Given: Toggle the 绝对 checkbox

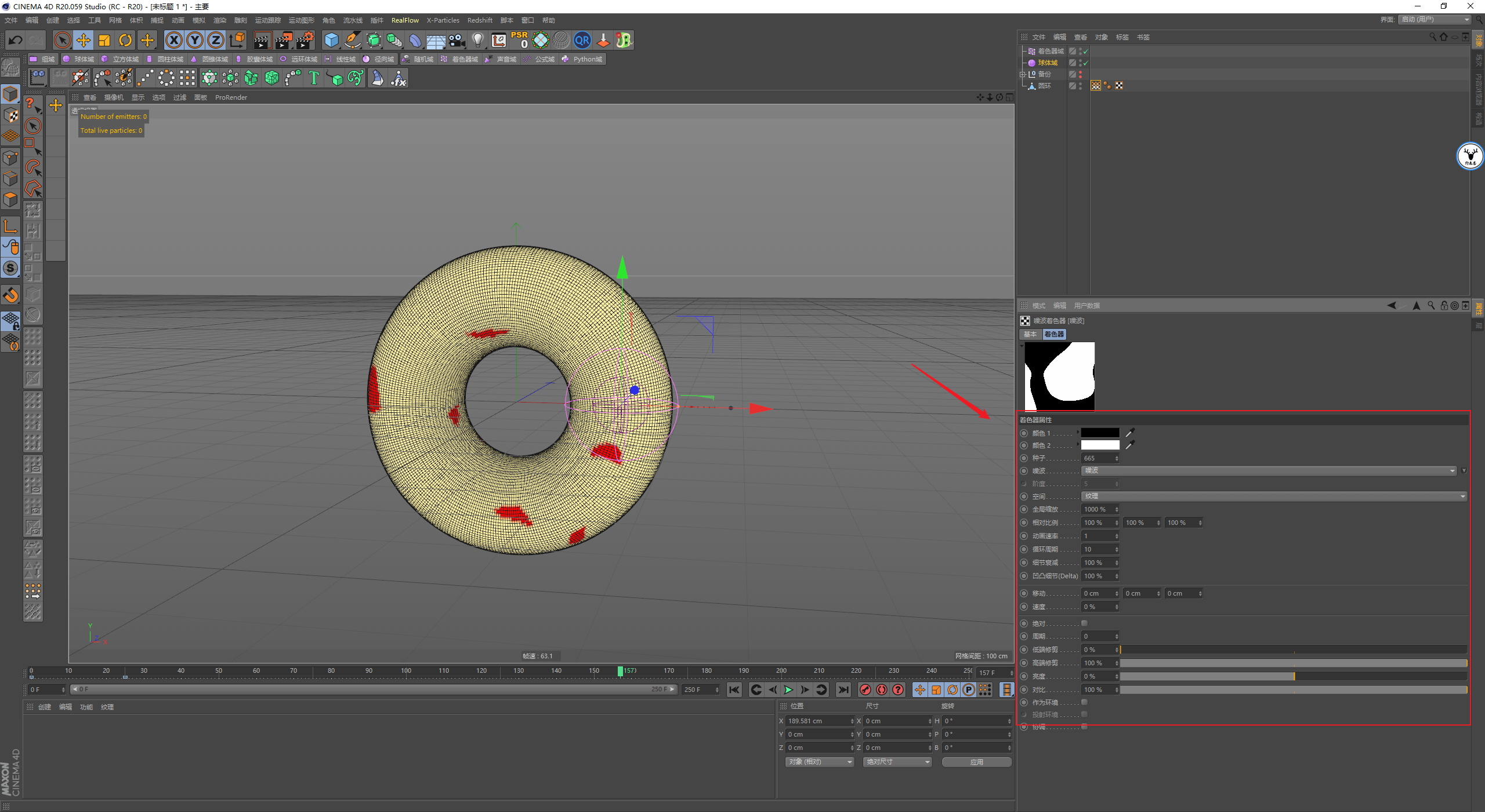Looking at the screenshot, I should (1084, 623).
